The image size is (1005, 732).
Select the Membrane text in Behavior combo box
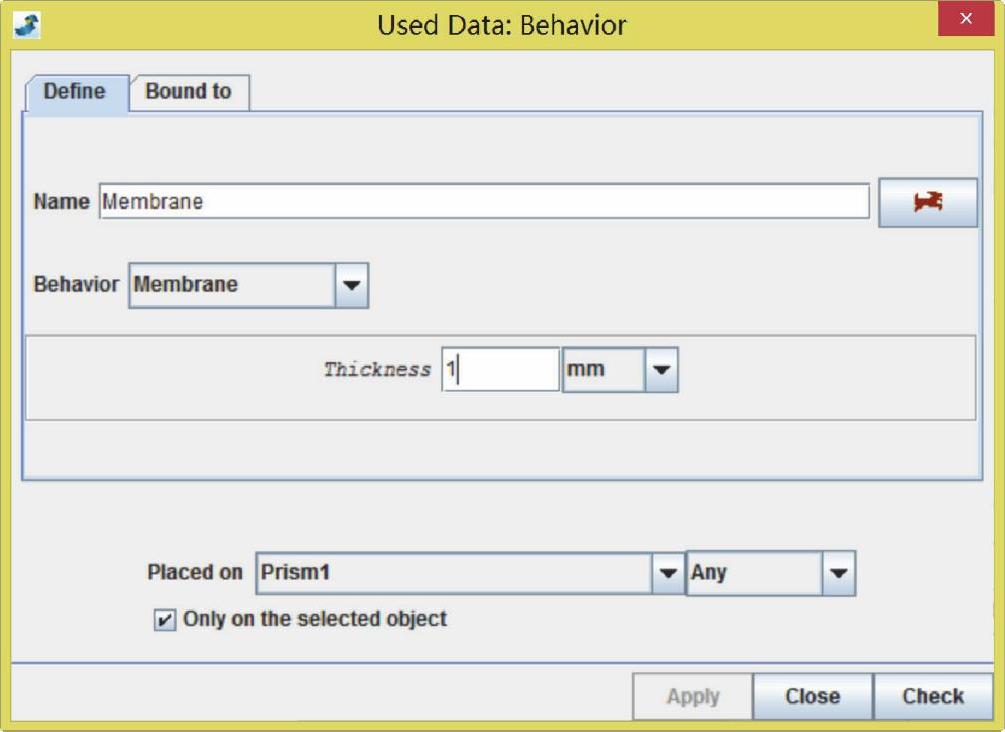coord(230,285)
